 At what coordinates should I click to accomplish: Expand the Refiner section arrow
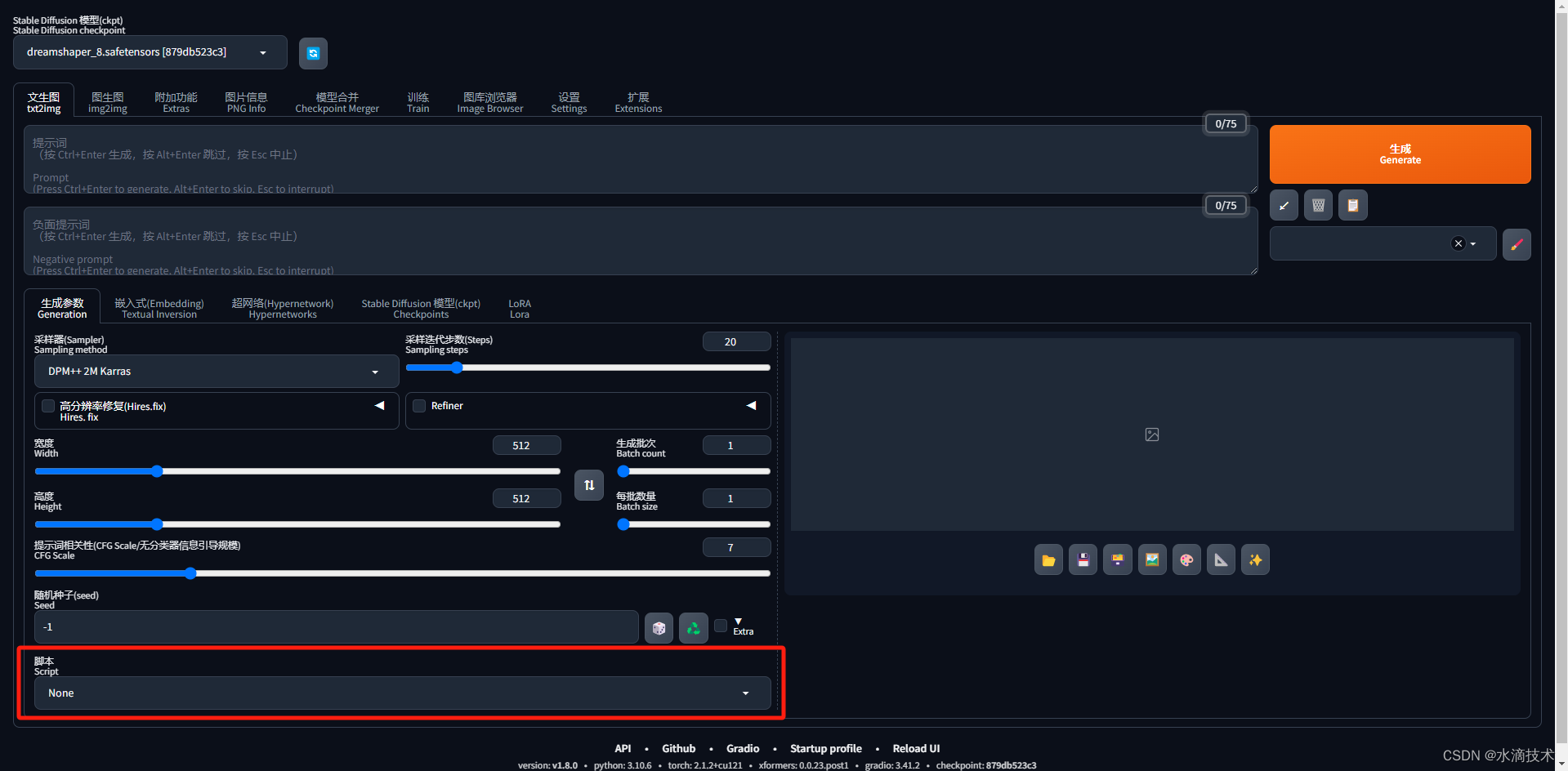pos(751,406)
